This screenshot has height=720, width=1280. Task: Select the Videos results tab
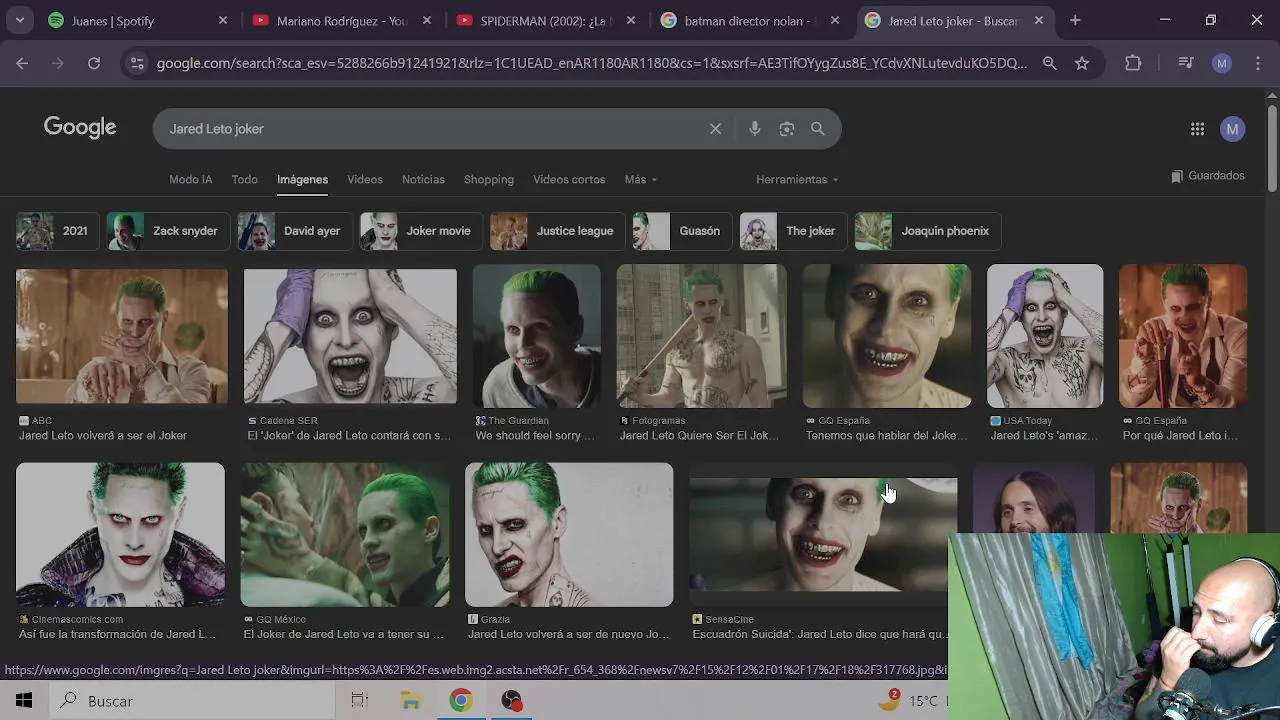[365, 180]
